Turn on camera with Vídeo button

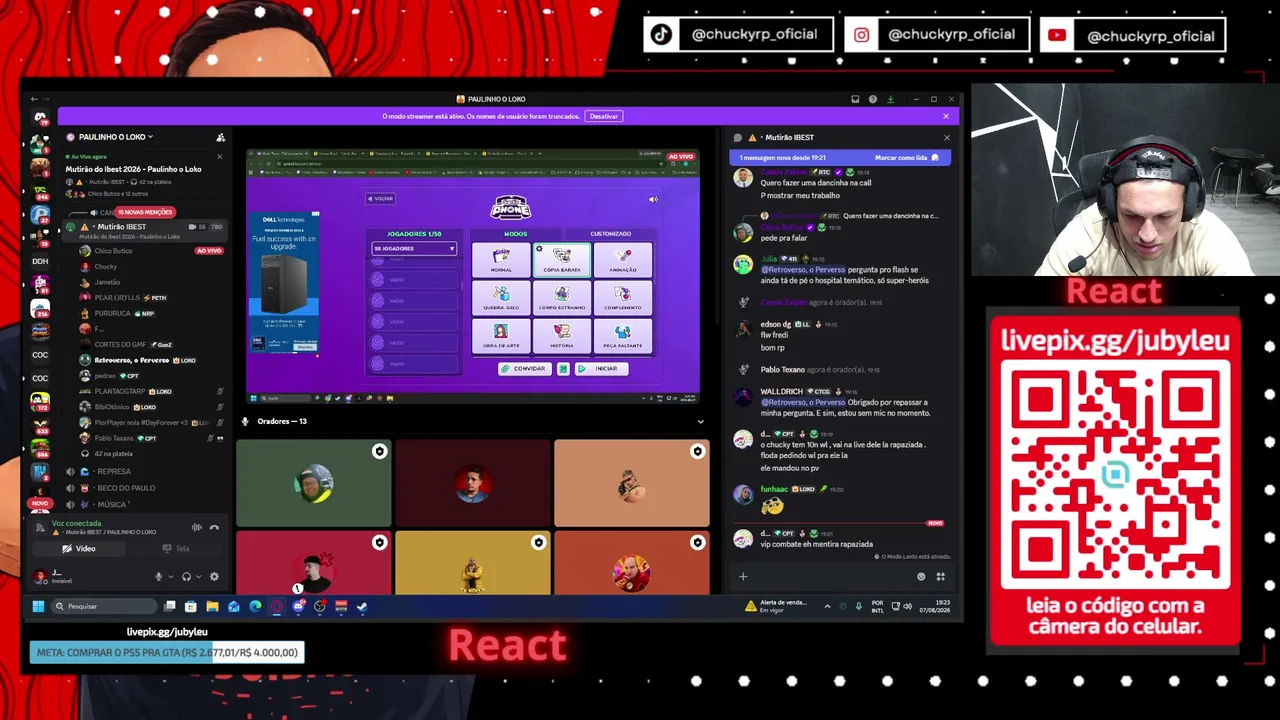pos(79,549)
